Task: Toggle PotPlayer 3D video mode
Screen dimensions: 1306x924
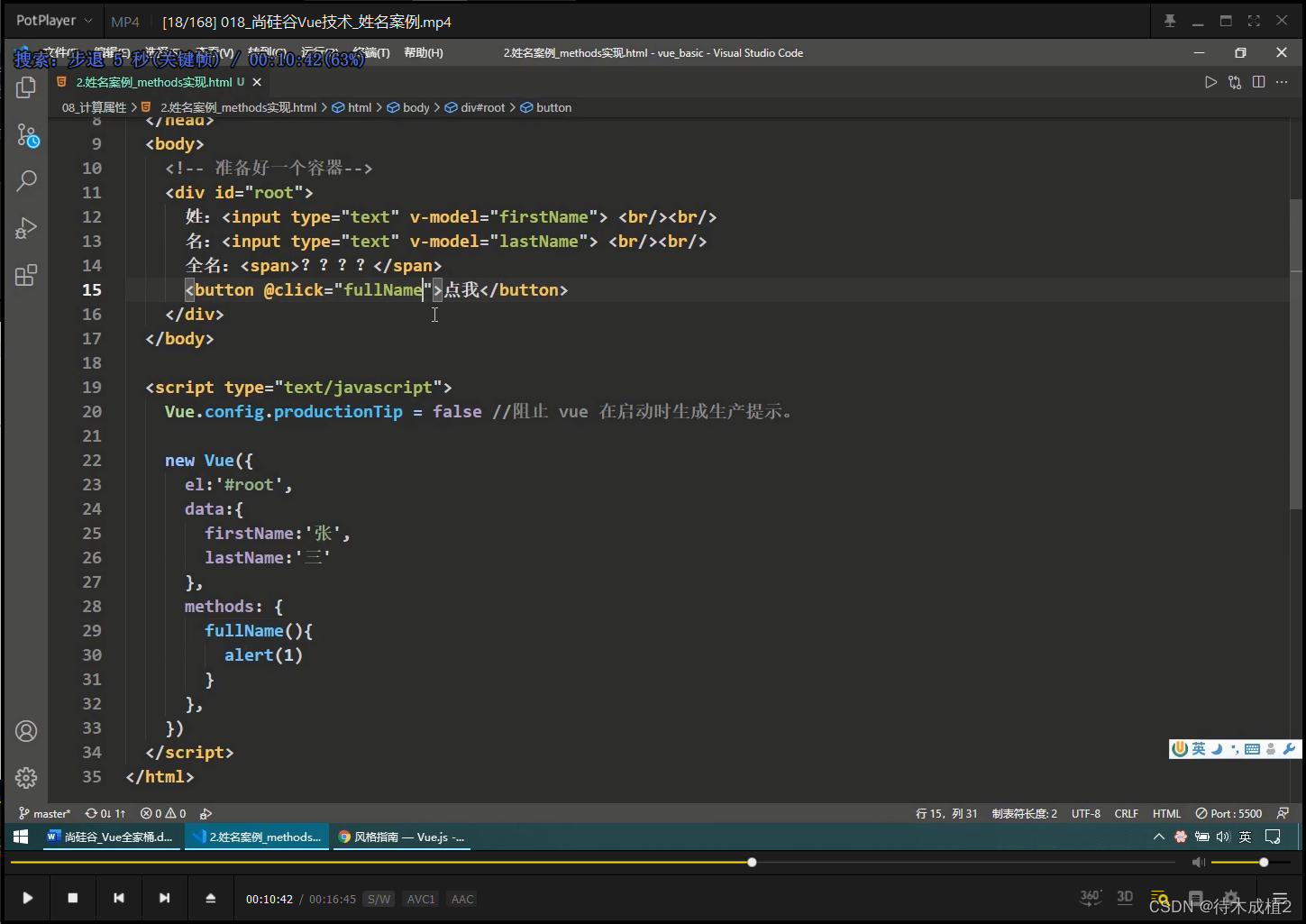Action: (x=1125, y=897)
